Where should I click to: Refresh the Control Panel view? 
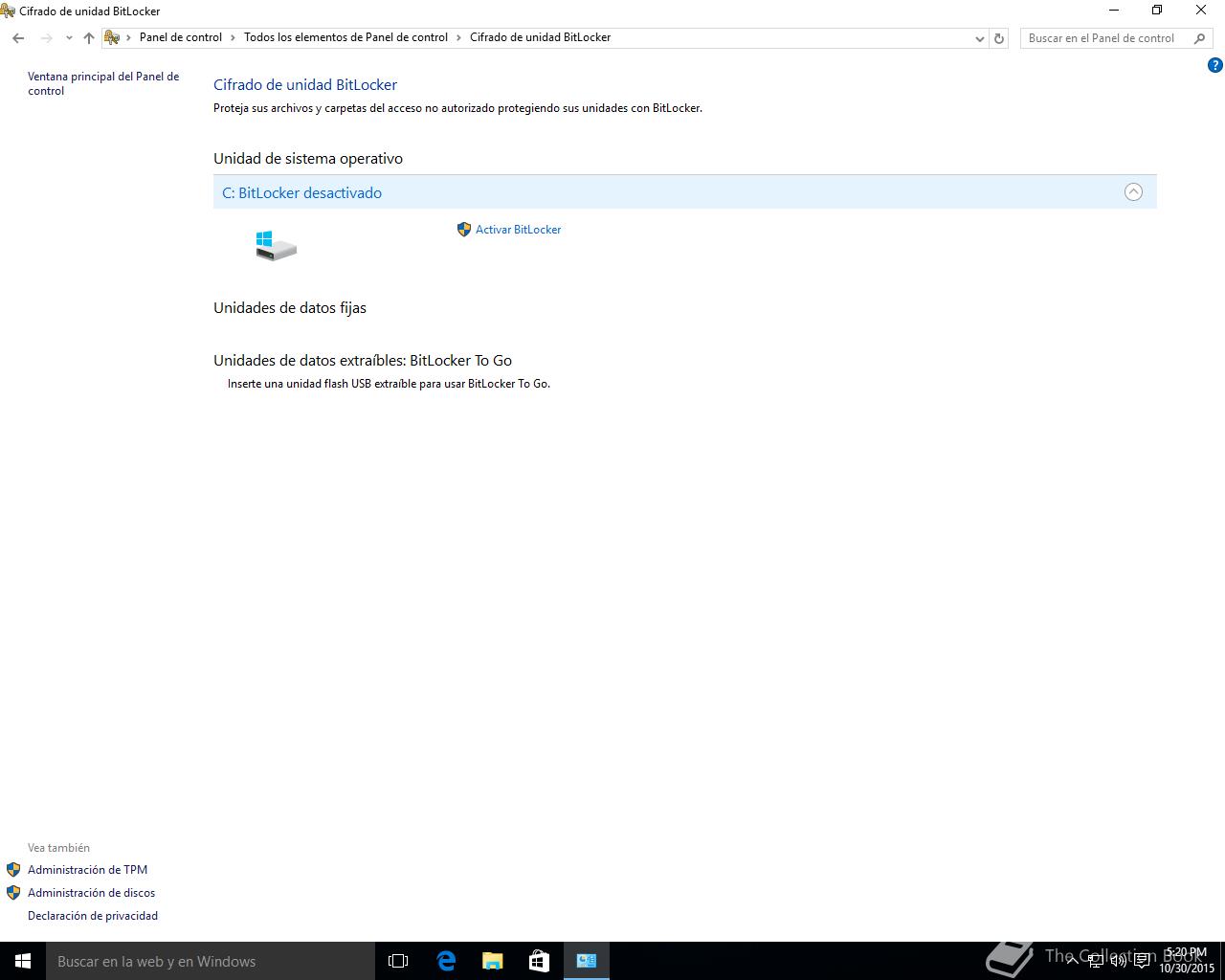(999, 38)
